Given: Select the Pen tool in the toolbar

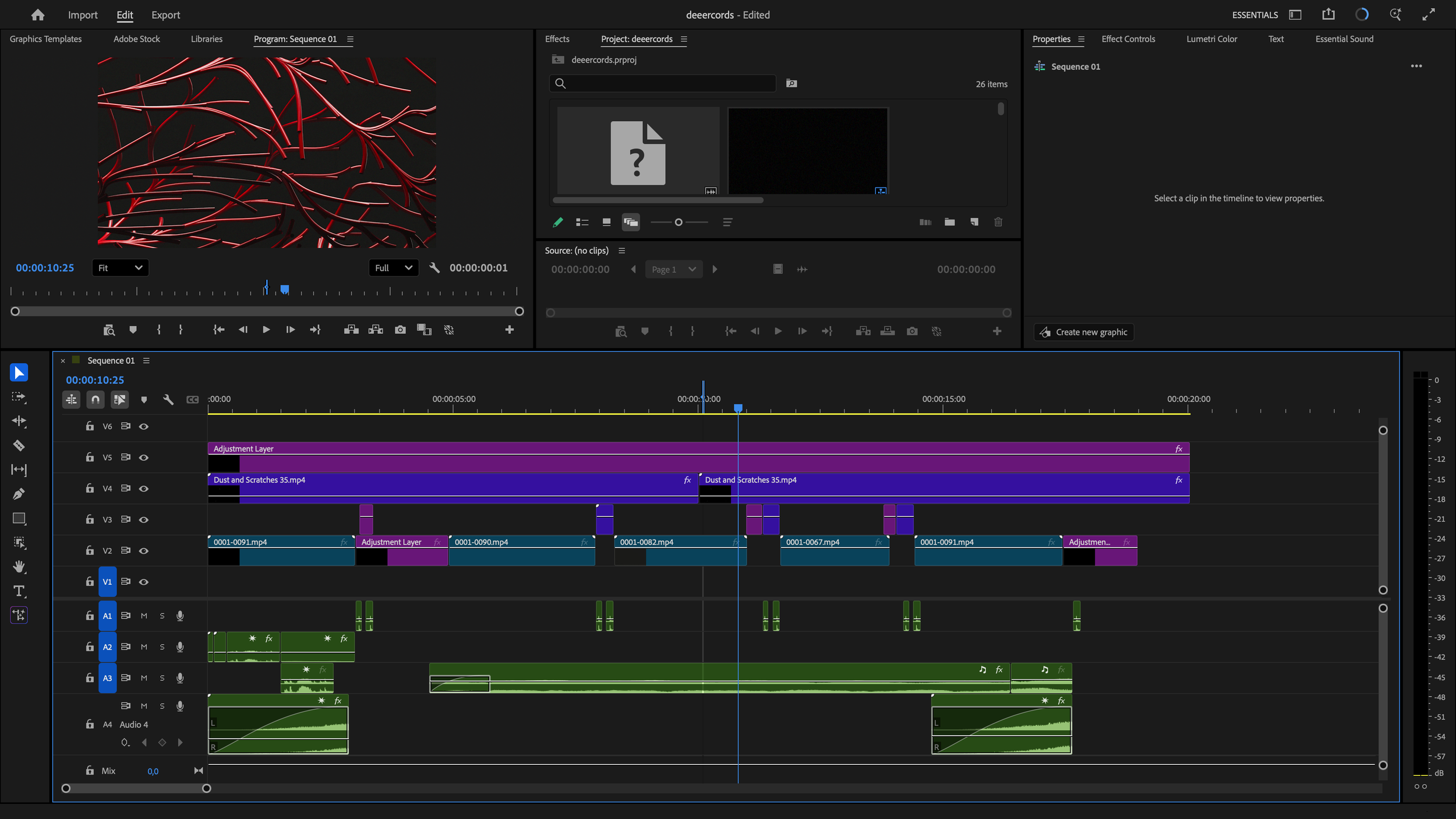Looking at the screenshot, I should pos(19,494).
